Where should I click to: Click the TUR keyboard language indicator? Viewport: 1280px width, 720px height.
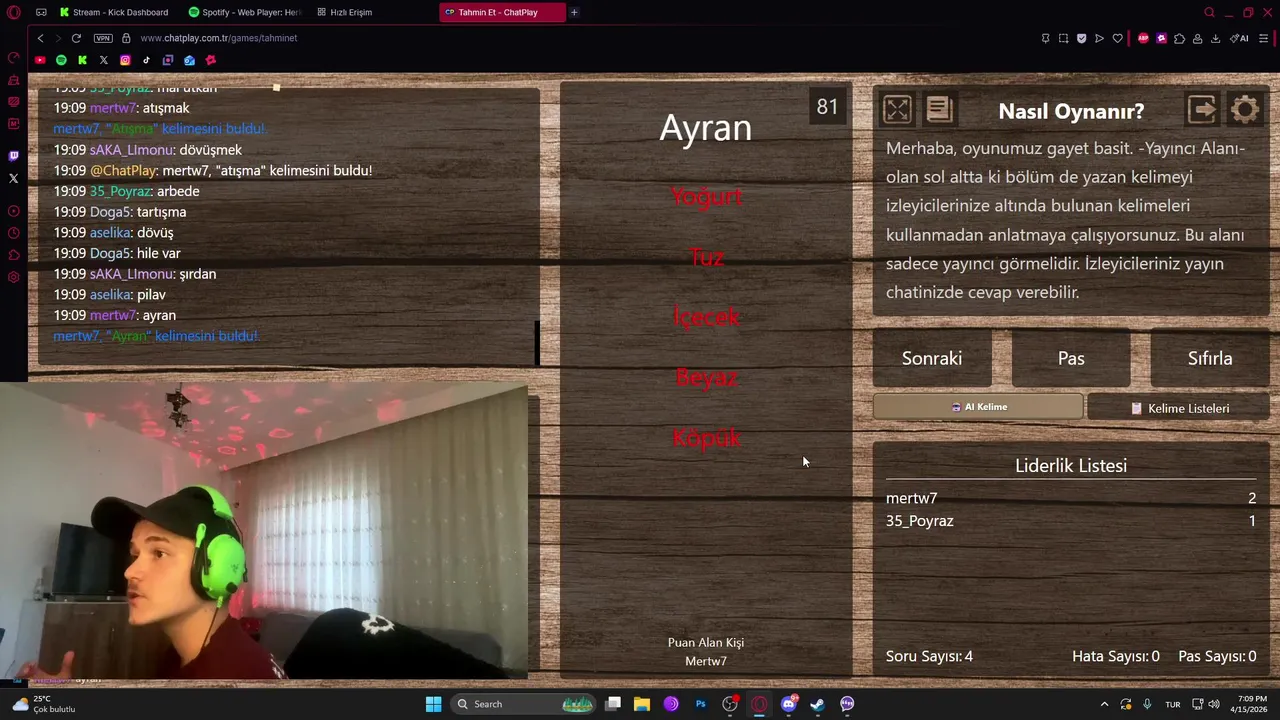(x=1172, y=704)
